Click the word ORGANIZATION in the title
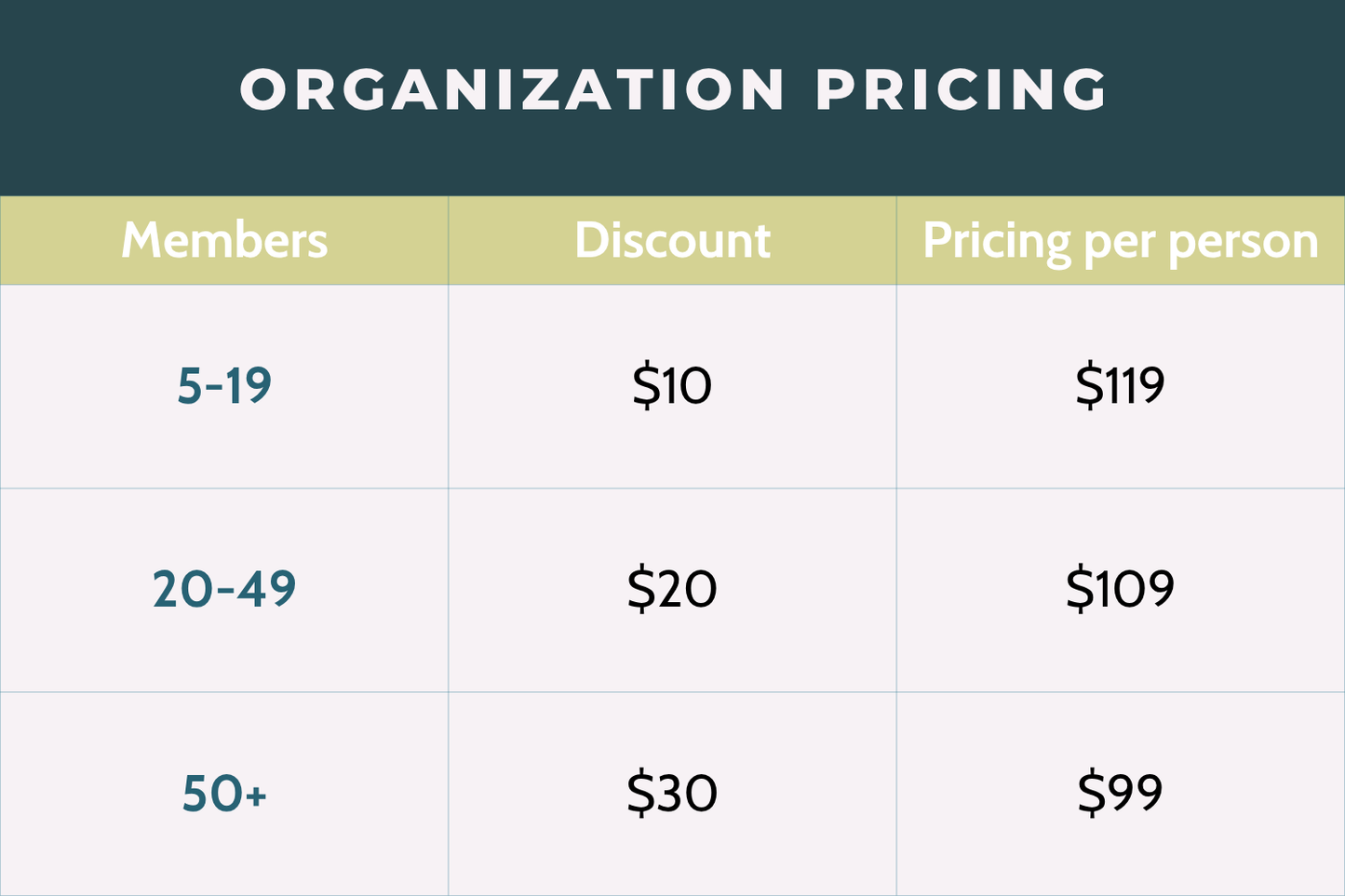The image size is (1345, 896). tap(513, 90)
